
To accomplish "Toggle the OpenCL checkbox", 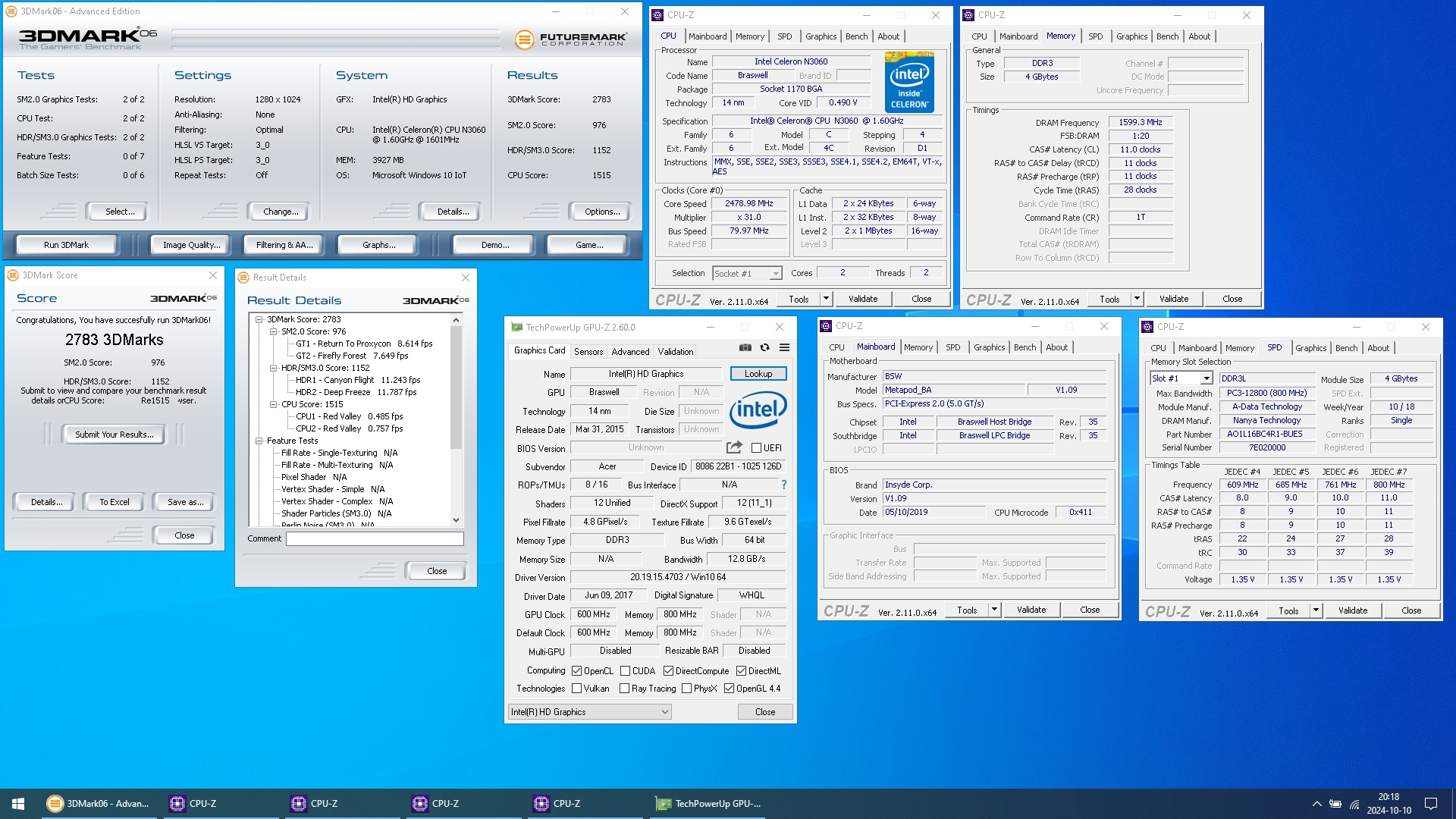I will [577, 671].
